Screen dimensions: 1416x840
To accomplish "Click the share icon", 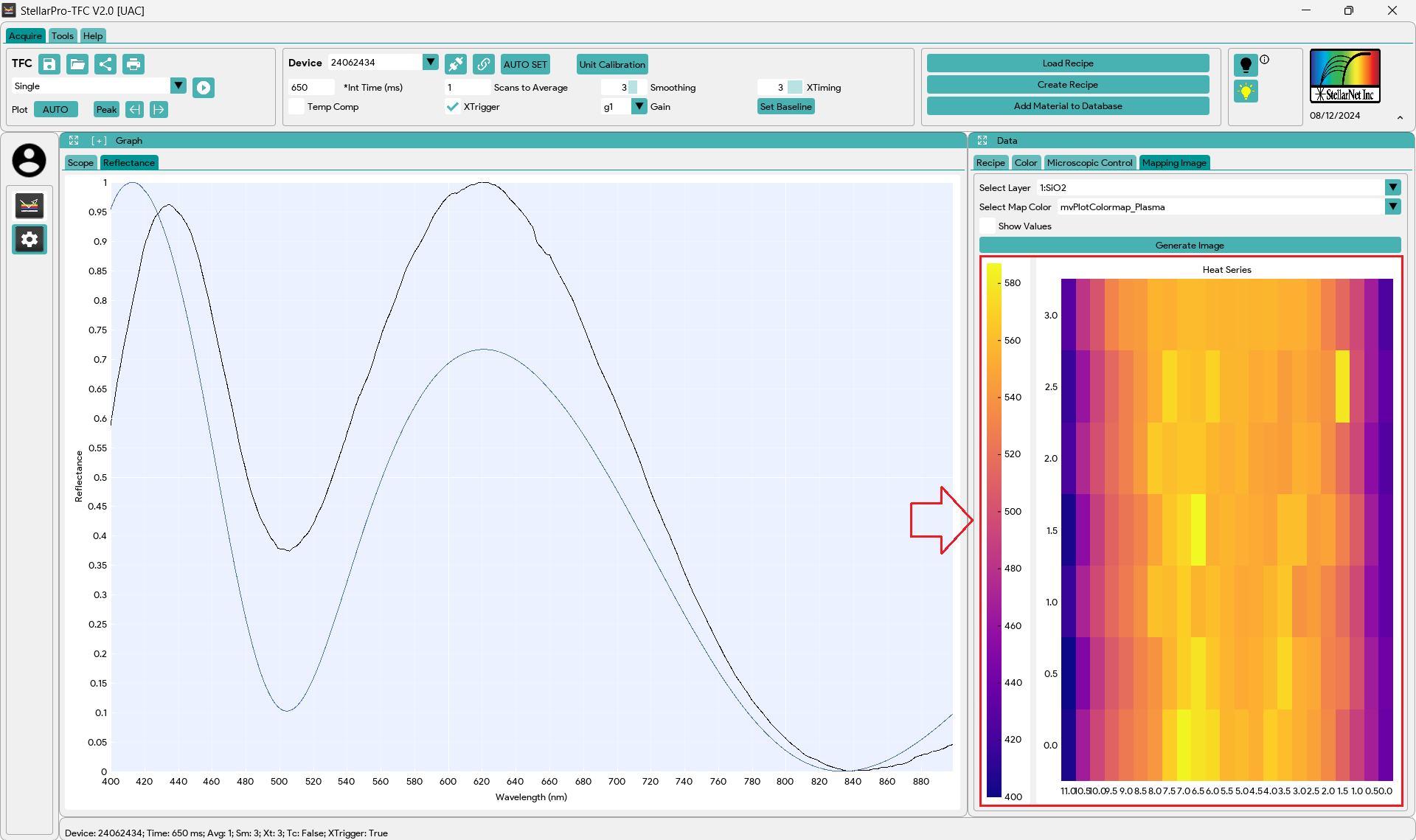I will (105, 64).
